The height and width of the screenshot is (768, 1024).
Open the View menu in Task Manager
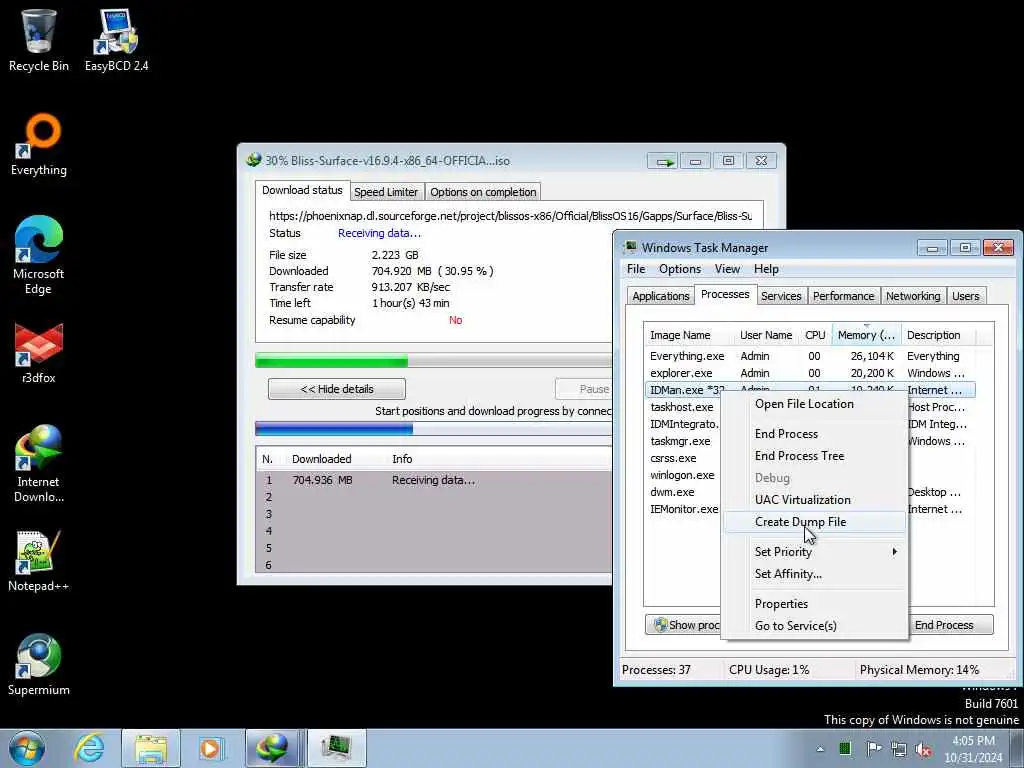(727, 269)
